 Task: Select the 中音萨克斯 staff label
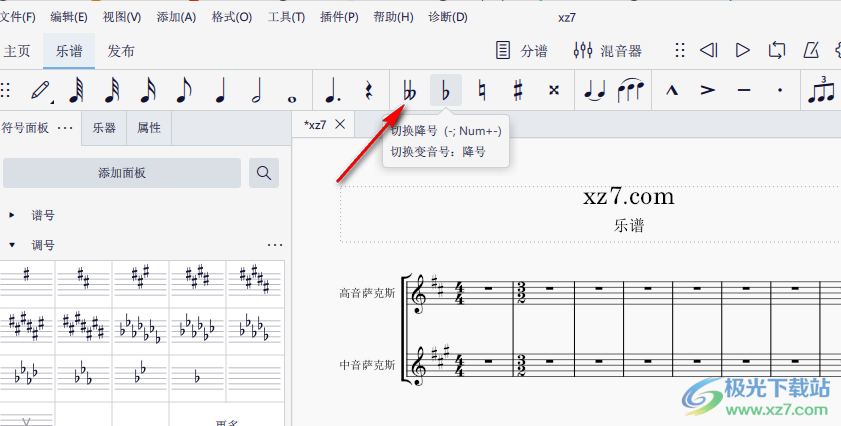[367, 365]
